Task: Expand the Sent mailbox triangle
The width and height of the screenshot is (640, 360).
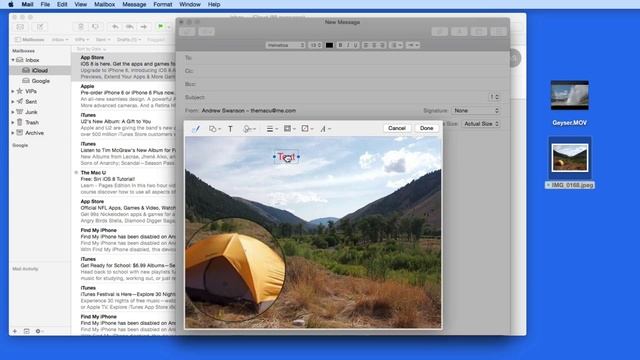Action: (x=13, y=102)
